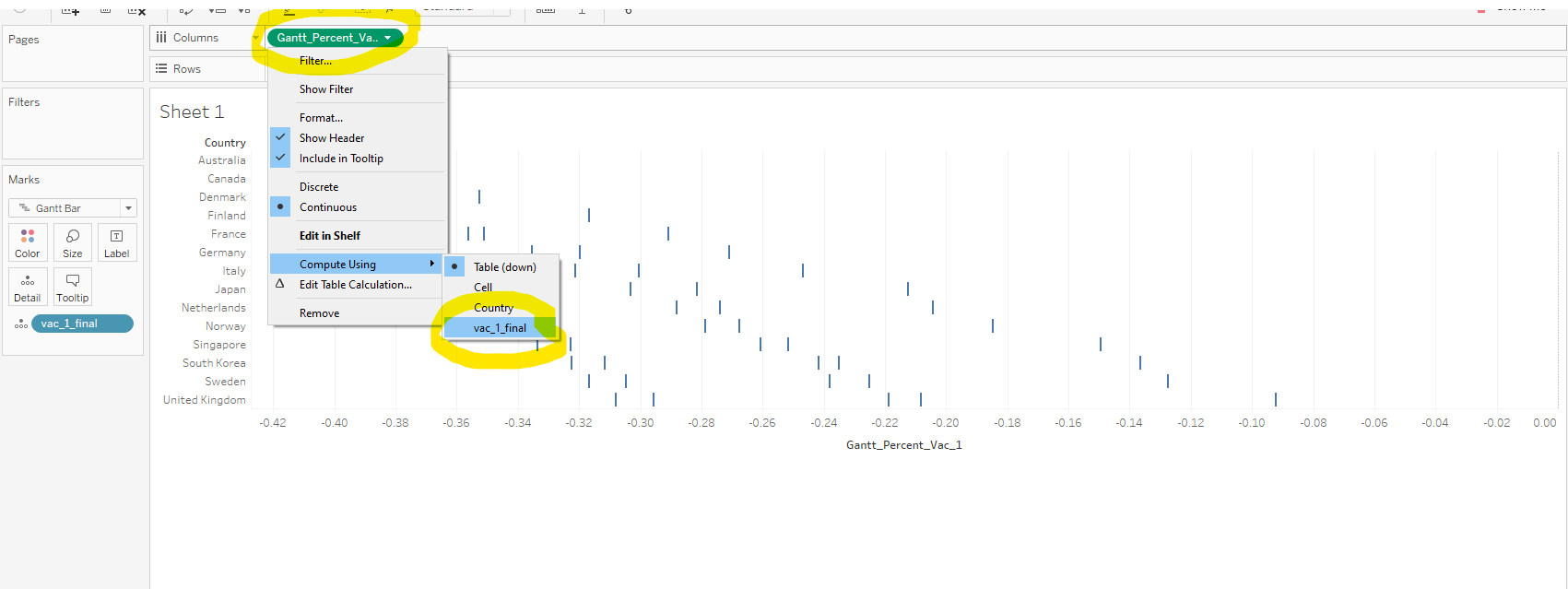
Task: Open the Color marks card
Action: coord(28,242)
